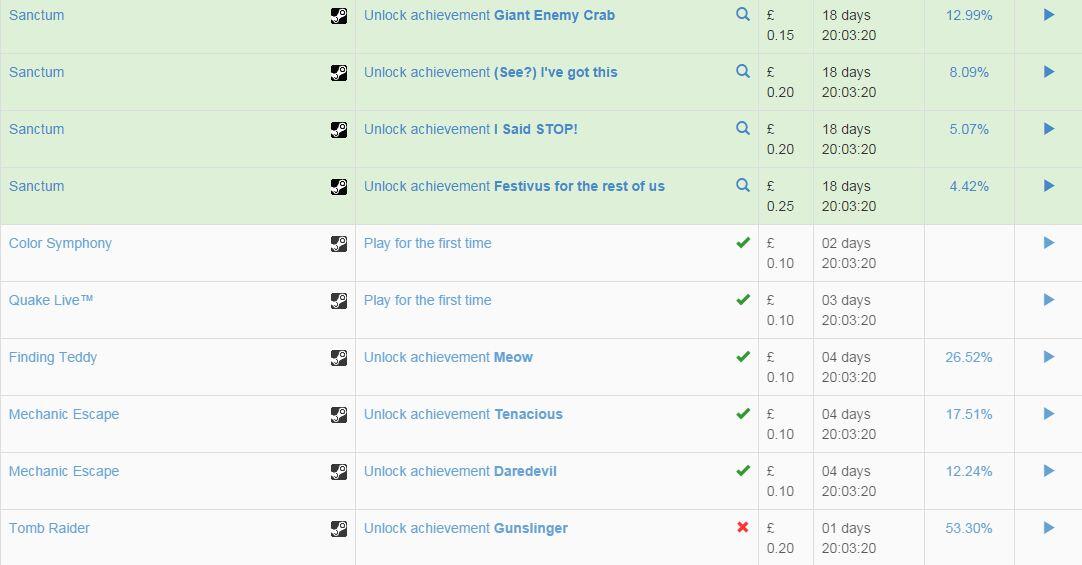Click the magnifier icon for I Said STOP!
Image resolution: width=1082 pixels, height=565 pixels.
click(x=743, y=129)
